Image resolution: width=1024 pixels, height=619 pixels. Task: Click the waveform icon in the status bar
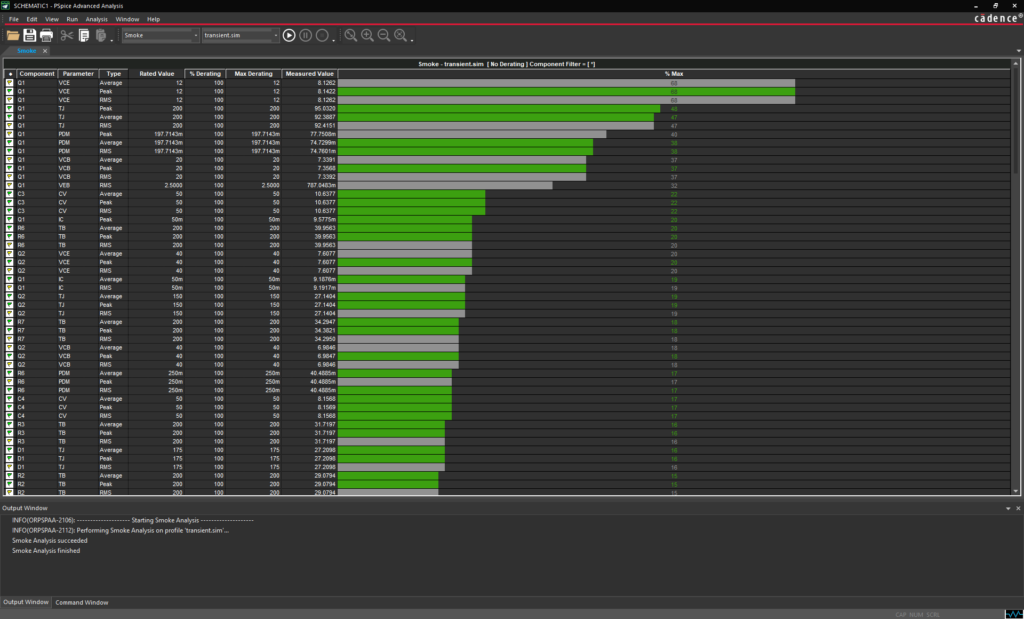tap(1014, 614)
